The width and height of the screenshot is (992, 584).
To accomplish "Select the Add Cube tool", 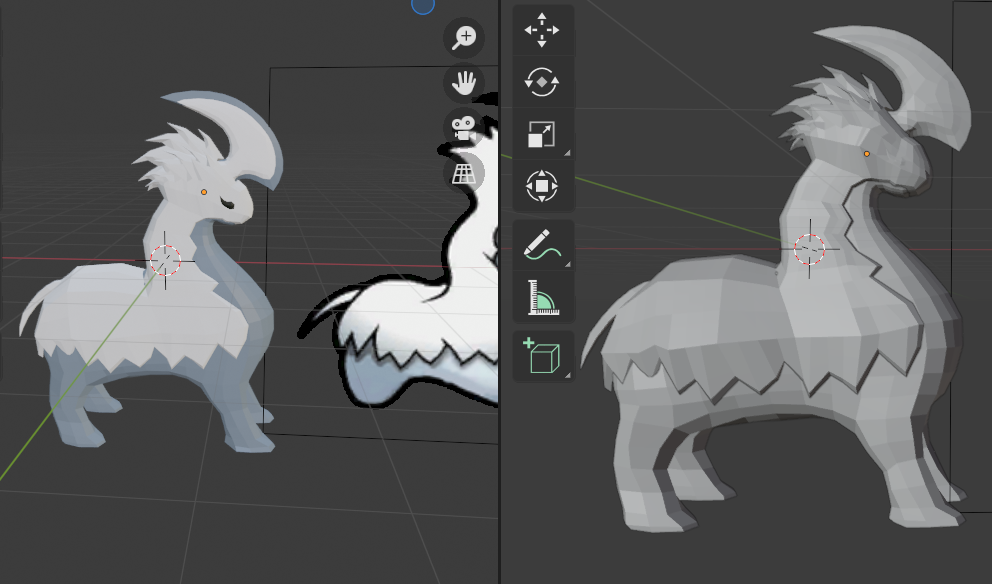I will [543, 356].
